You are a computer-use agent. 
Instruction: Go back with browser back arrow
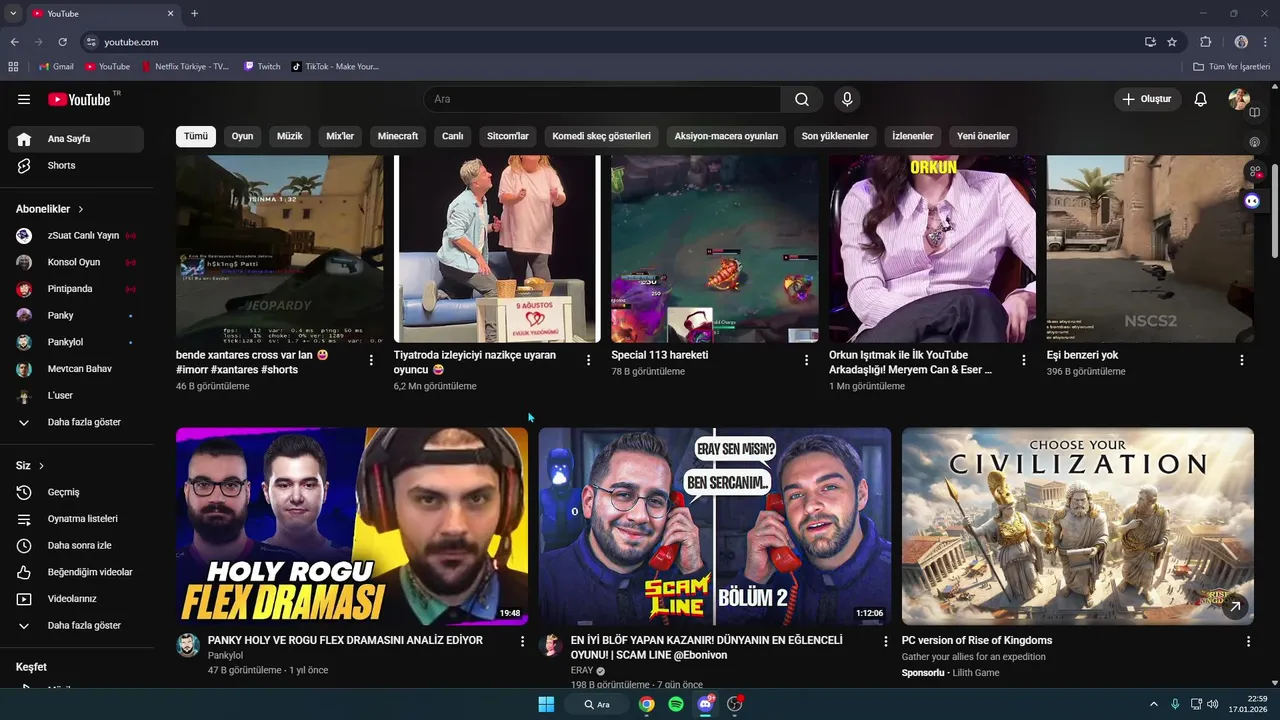[14, 42]
